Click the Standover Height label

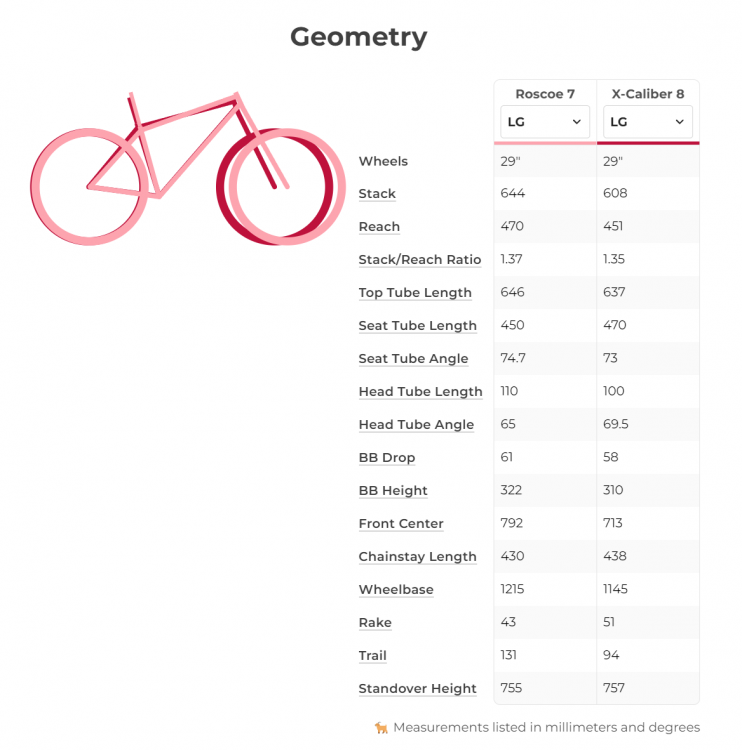tap(417, 689)
